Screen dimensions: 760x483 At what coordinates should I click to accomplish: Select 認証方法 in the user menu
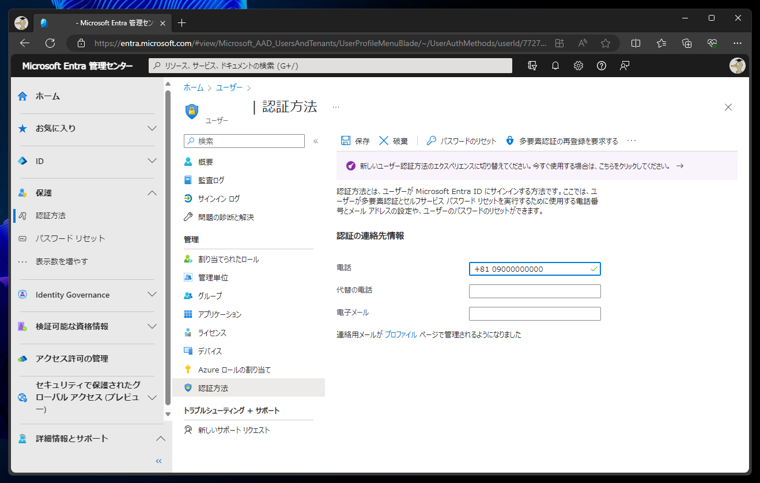pyautogui.click(x=249, y=388)
